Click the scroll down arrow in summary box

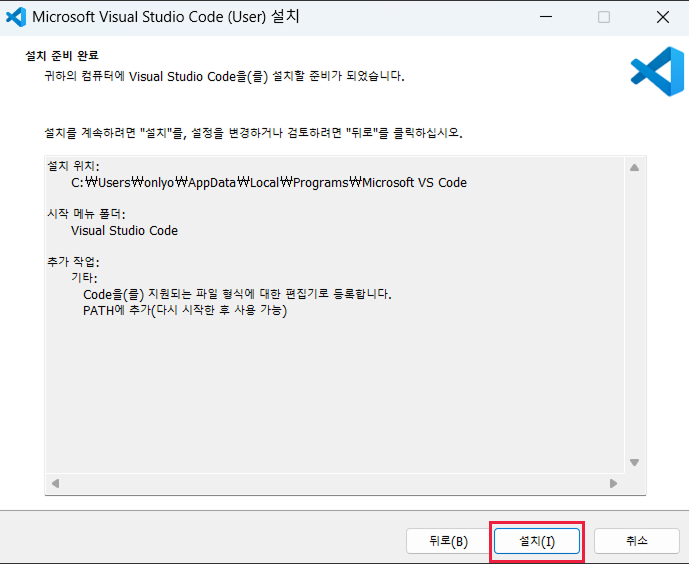(x=634, y=462)
